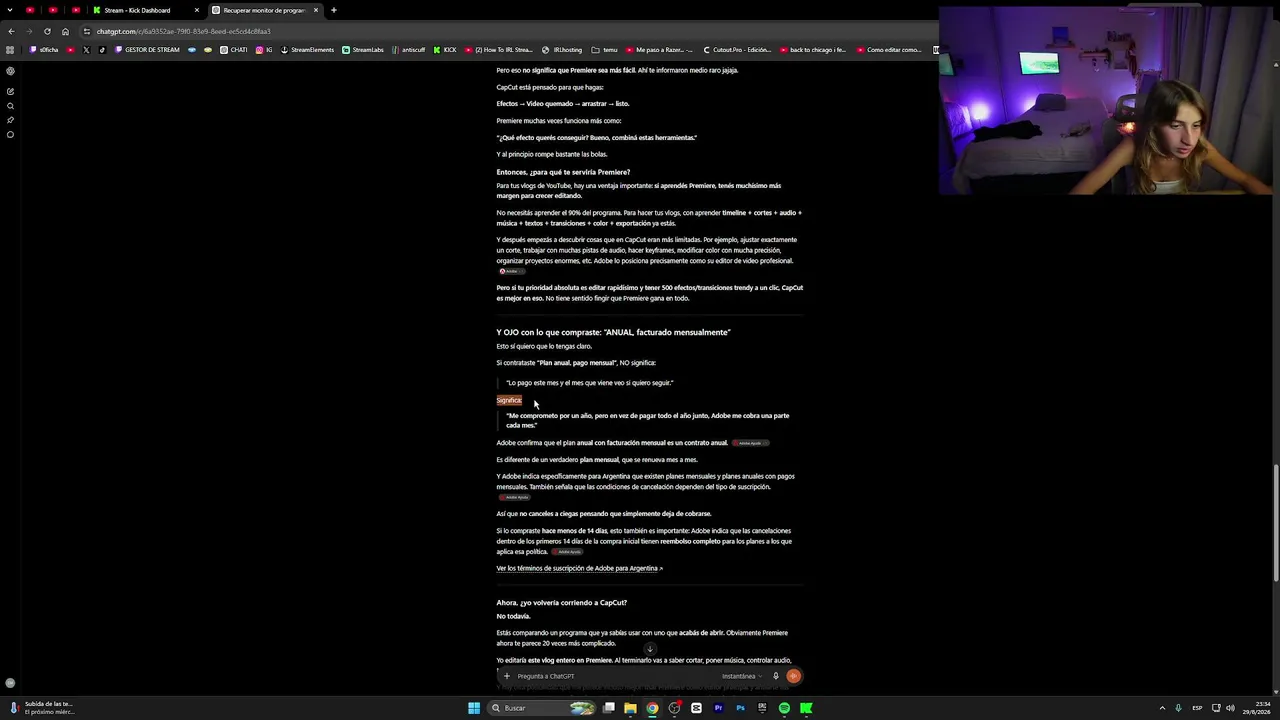The image size is (1280, 720).
Task: Select the Recuperar monitor de programa tab
Action: 264,10
